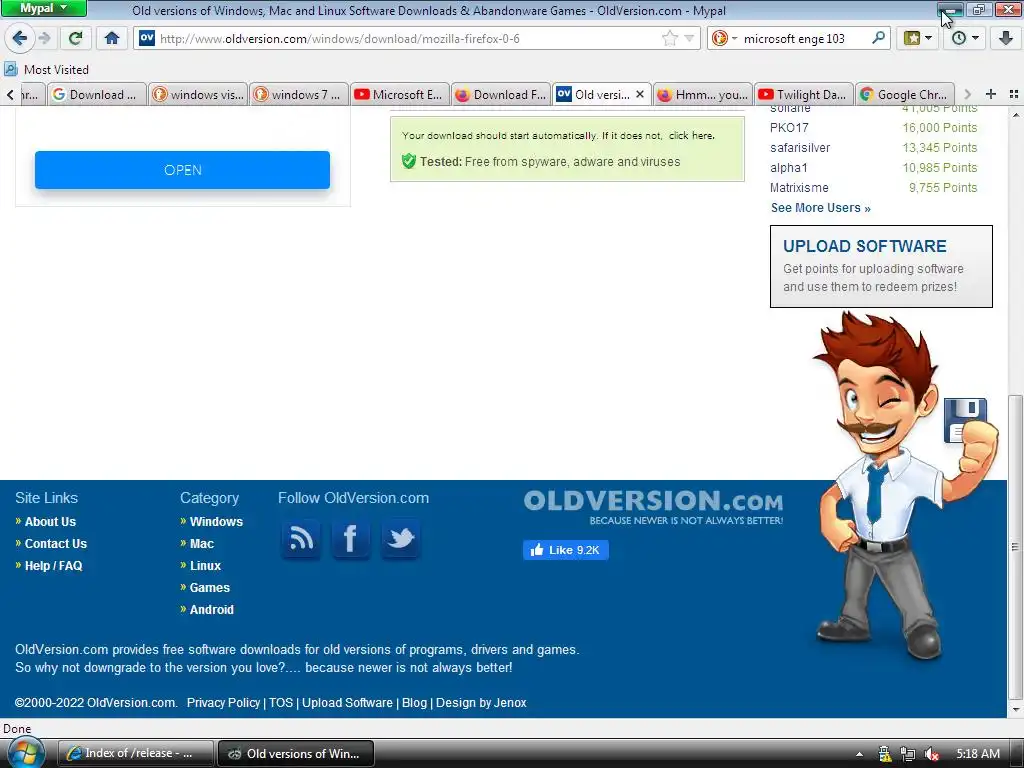
Task: Switch to the Hmm... you... tab
Action: coord(702,95)
